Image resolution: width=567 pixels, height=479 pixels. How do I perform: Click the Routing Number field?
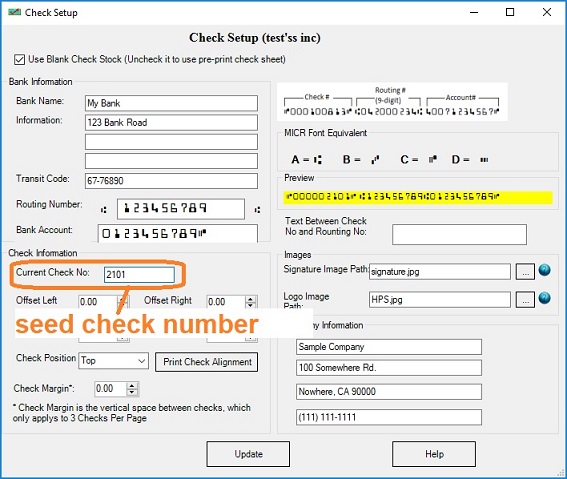[x=181, y=209]
